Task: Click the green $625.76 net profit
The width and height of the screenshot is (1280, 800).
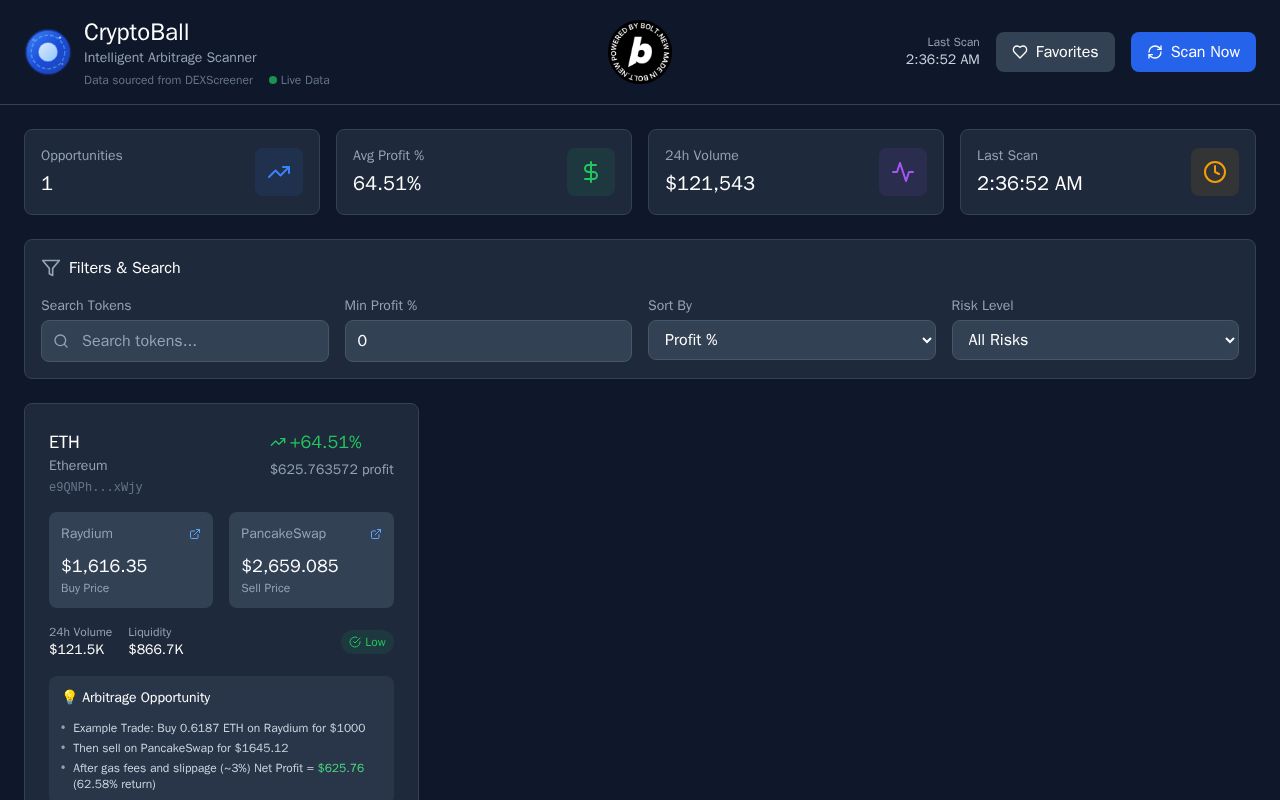Action: (341, 768)
